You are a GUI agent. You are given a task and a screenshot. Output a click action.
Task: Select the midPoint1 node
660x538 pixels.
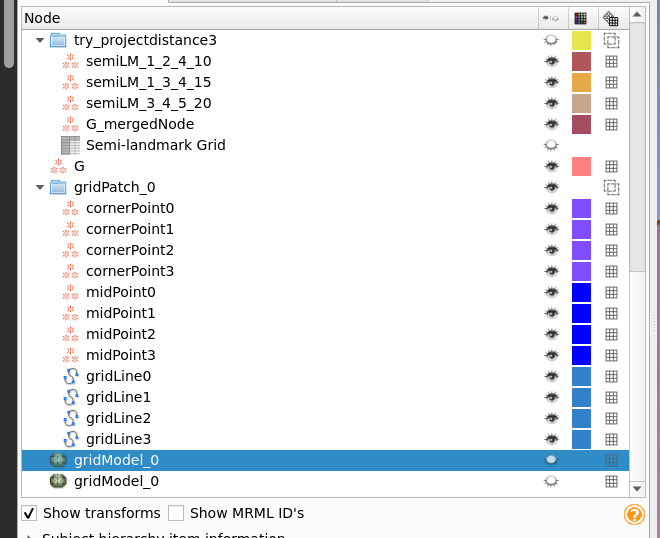[120, 313]
